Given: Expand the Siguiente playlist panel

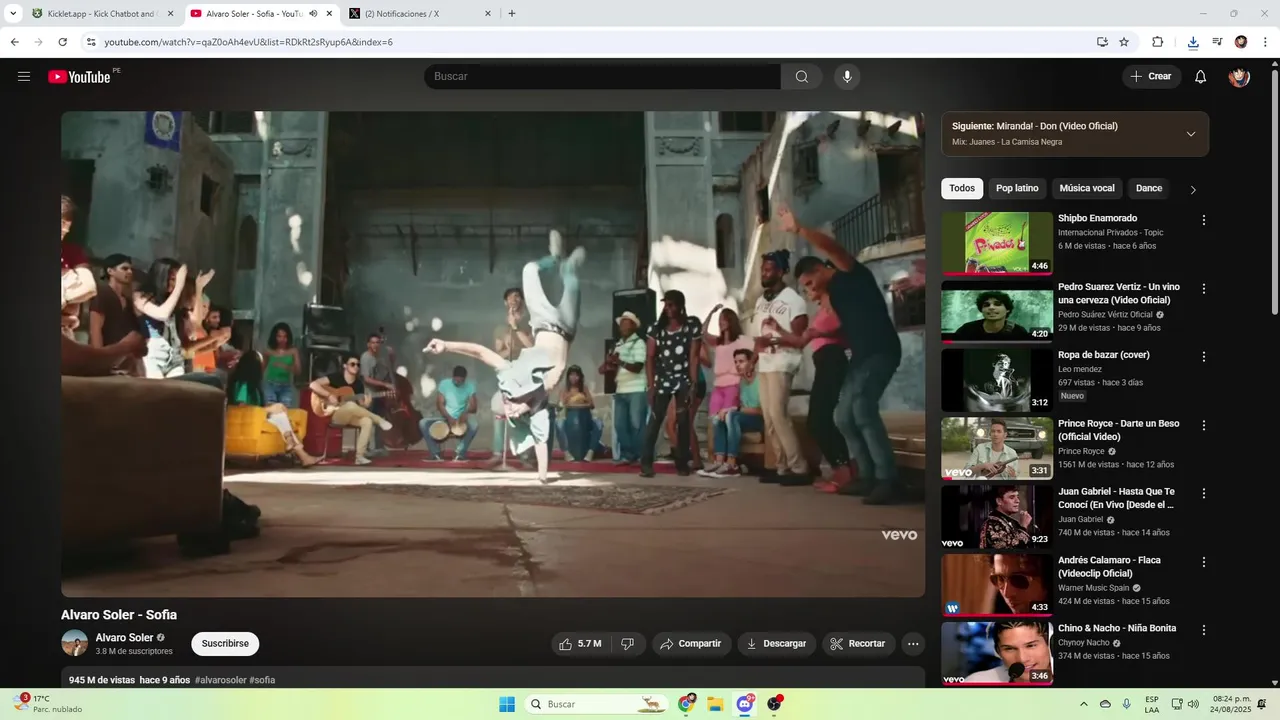Looking at the screenshot, I should tap(1191, 134).
